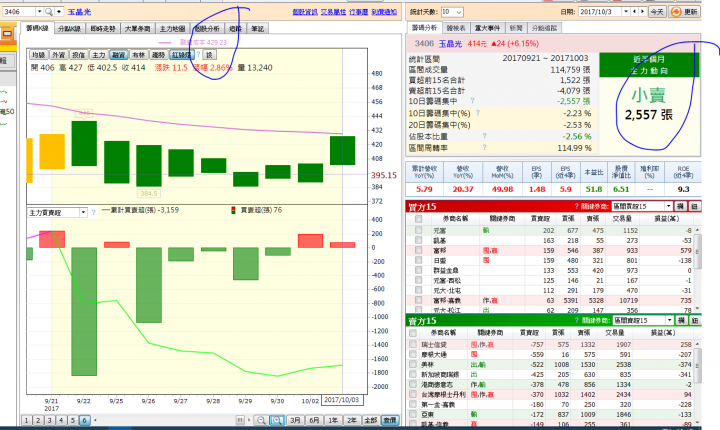Check the box for 富邦 buyer row

[x=418, y=250]
